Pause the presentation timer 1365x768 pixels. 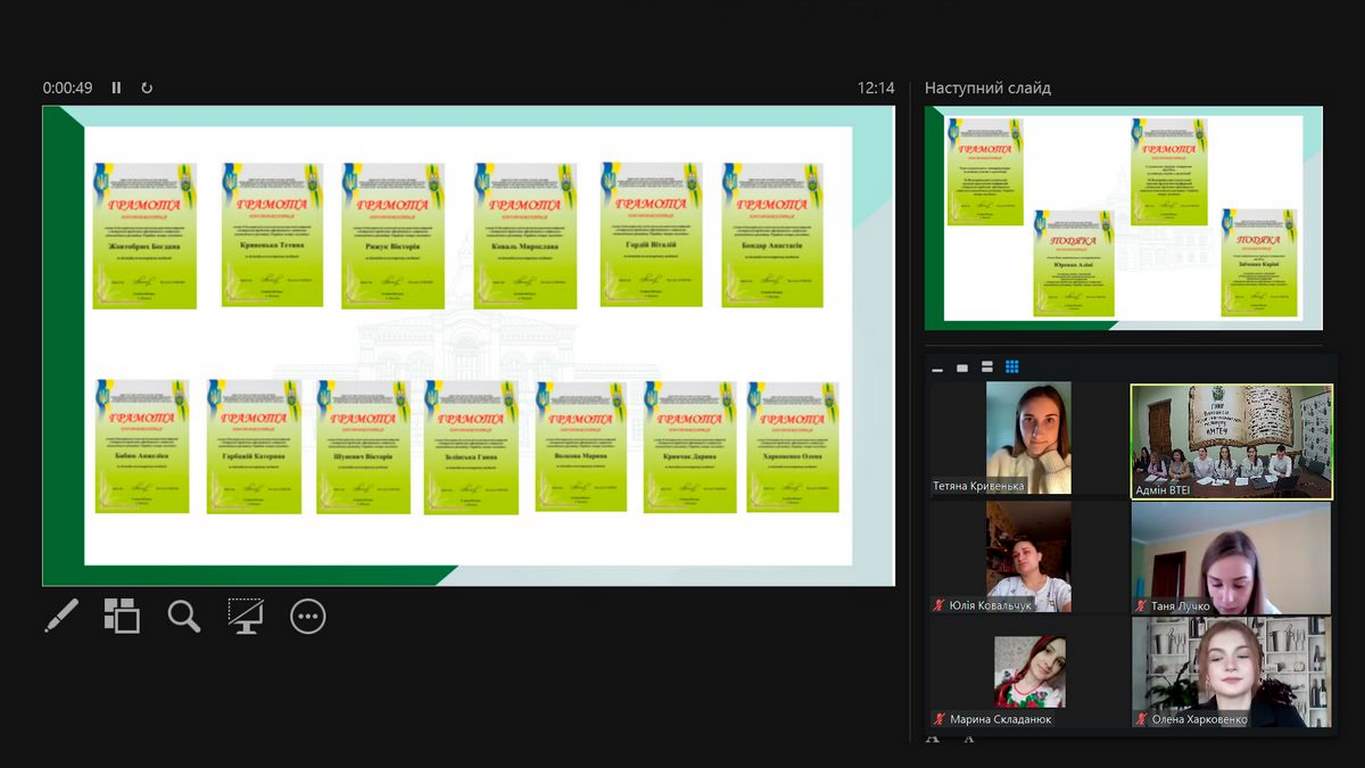click(116, 88)
